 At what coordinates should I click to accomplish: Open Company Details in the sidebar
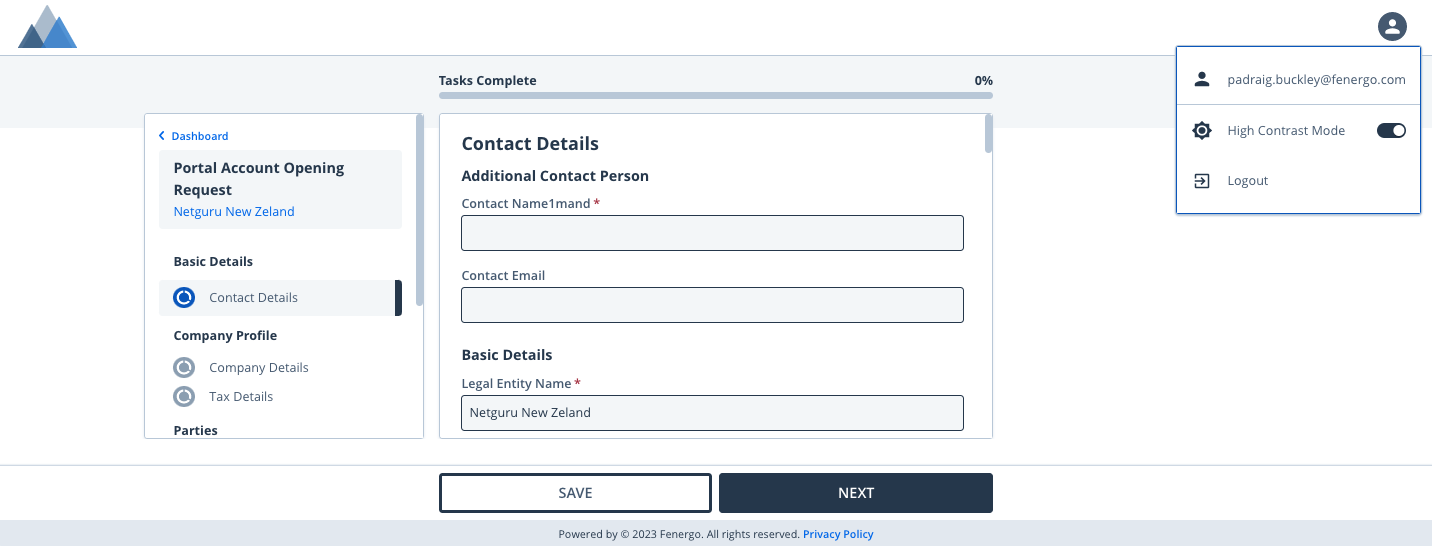[258, 367]
